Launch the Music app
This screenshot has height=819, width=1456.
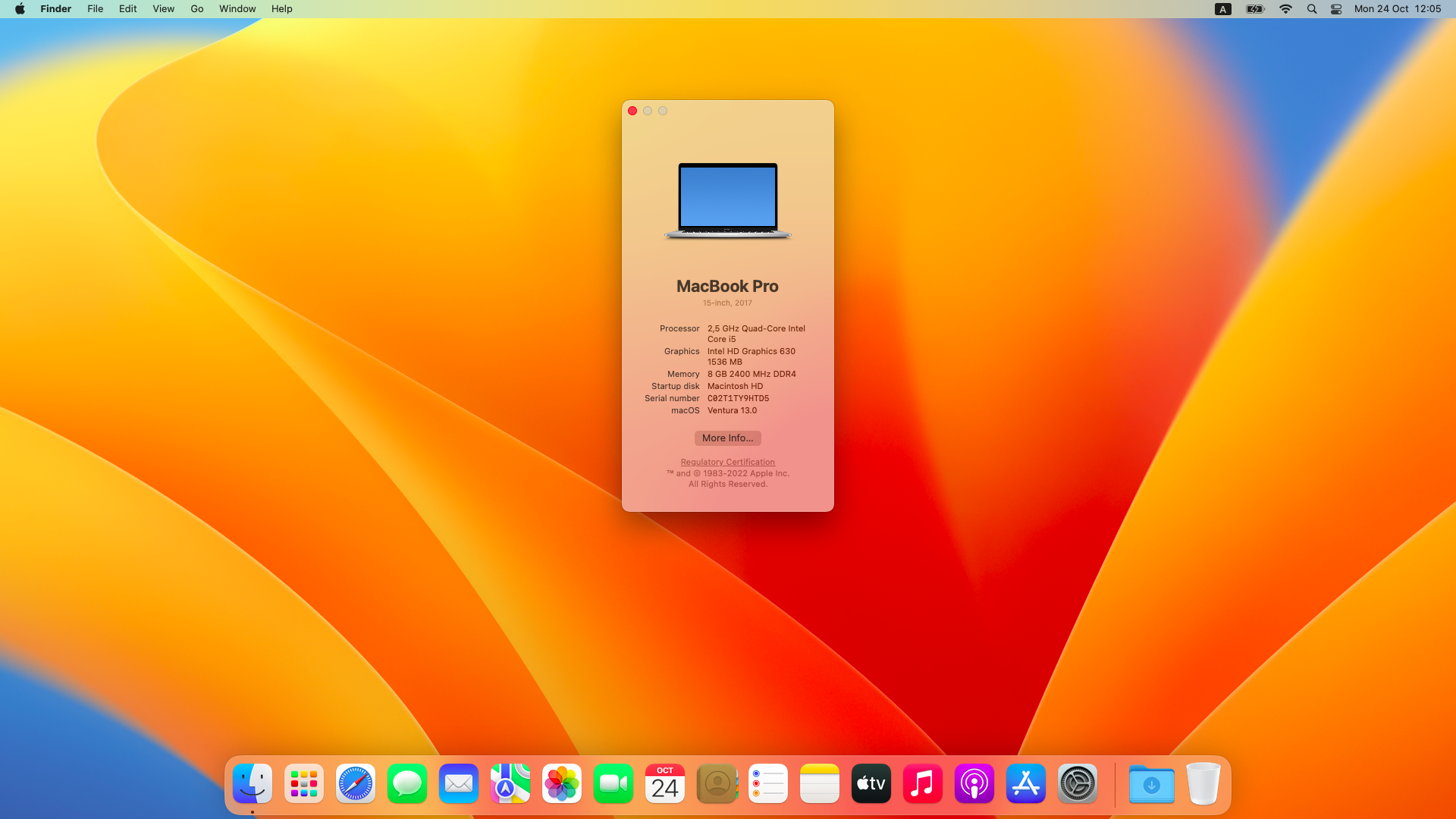click(923, 783)
